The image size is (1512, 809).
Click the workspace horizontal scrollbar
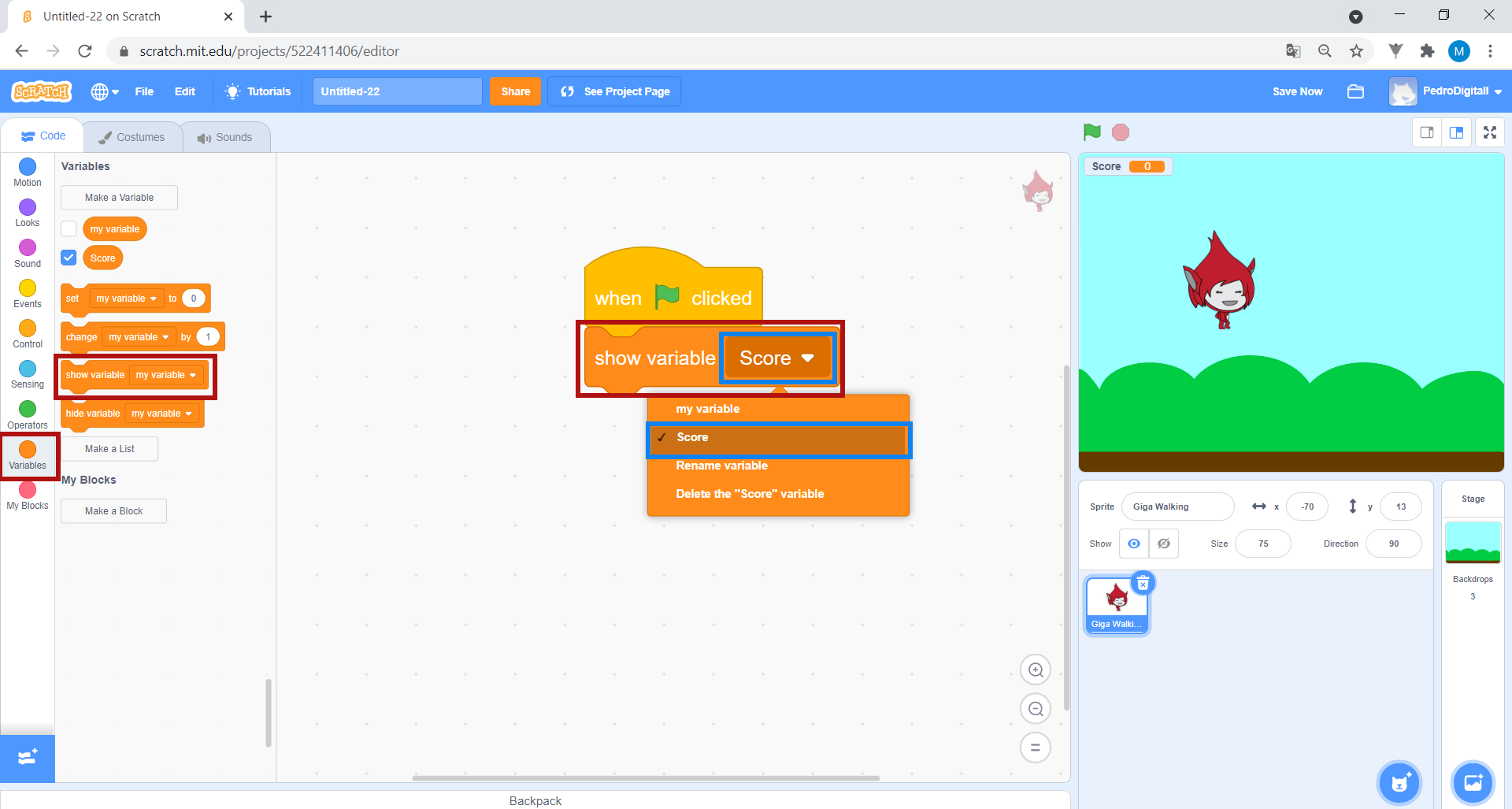coord(646,777)
